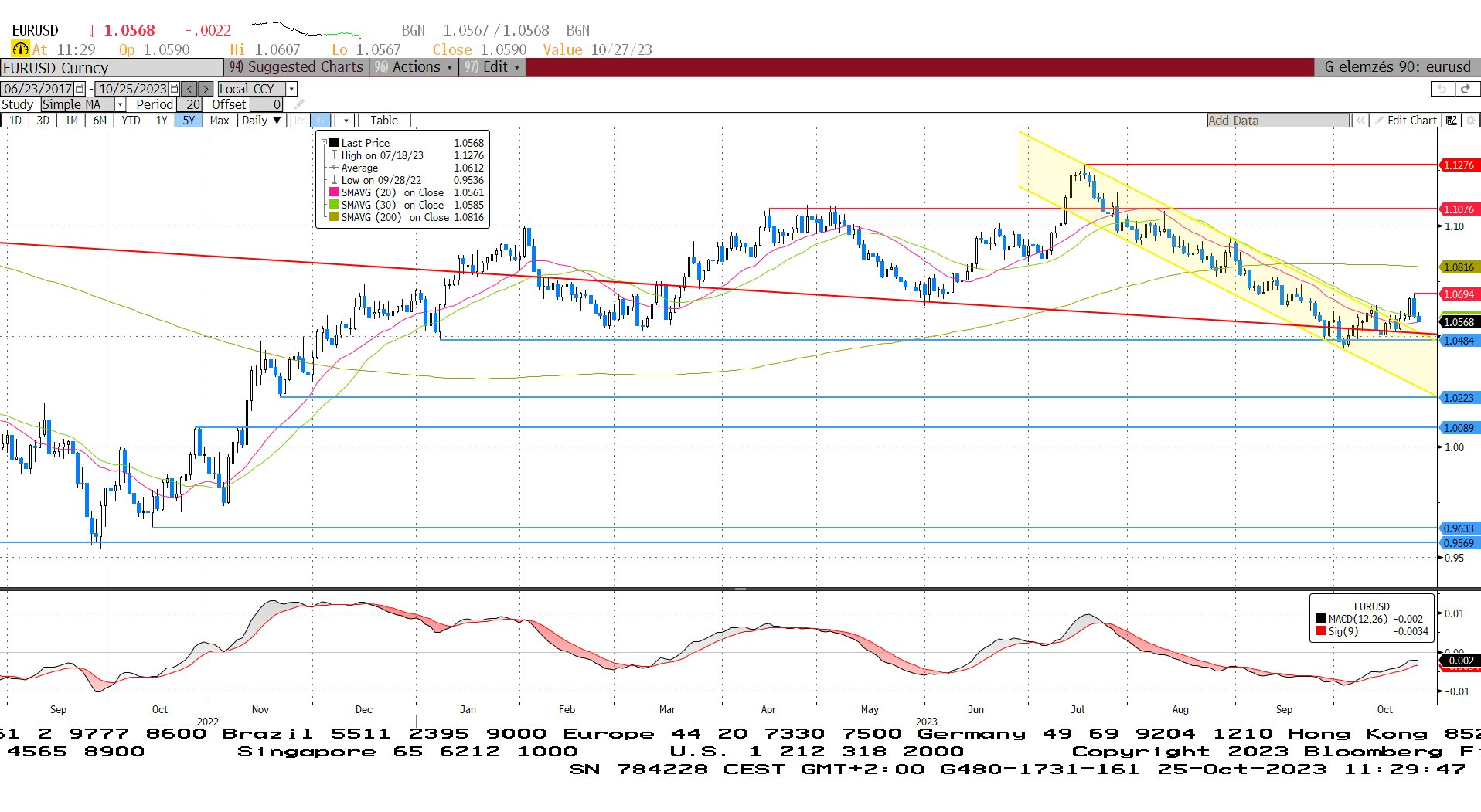1481x812 pixels.
Task: Click the 1.0089 blue support level label
Action: 1459,428
